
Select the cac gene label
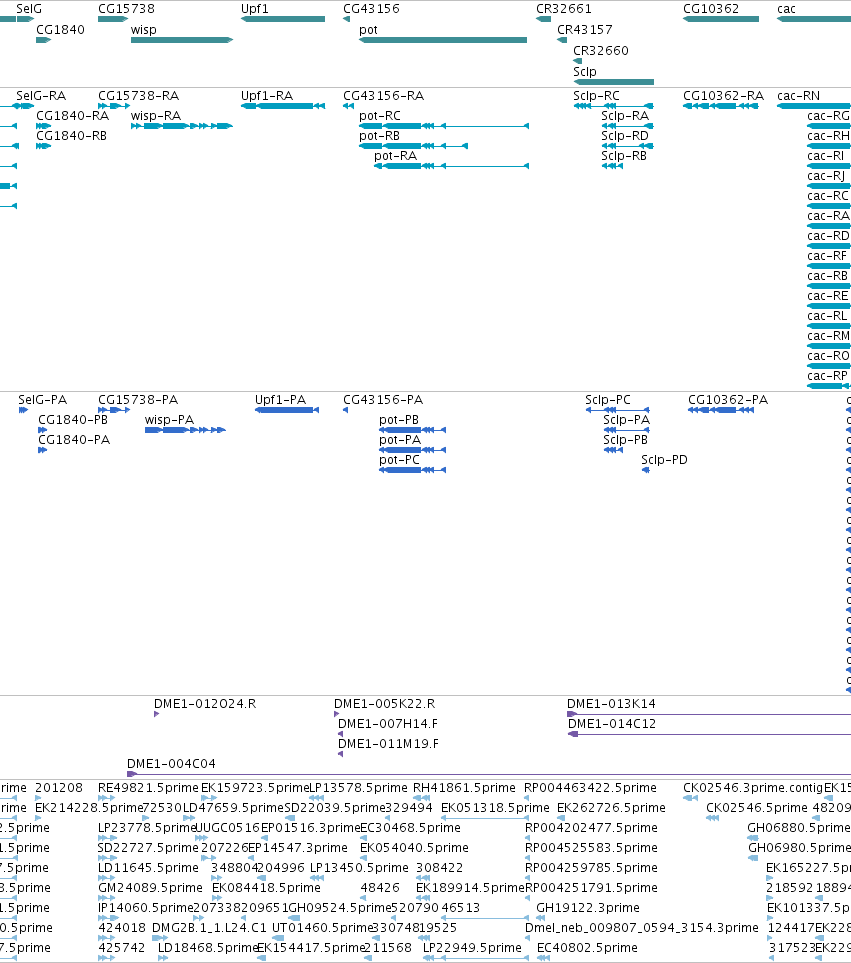(787, 9)
